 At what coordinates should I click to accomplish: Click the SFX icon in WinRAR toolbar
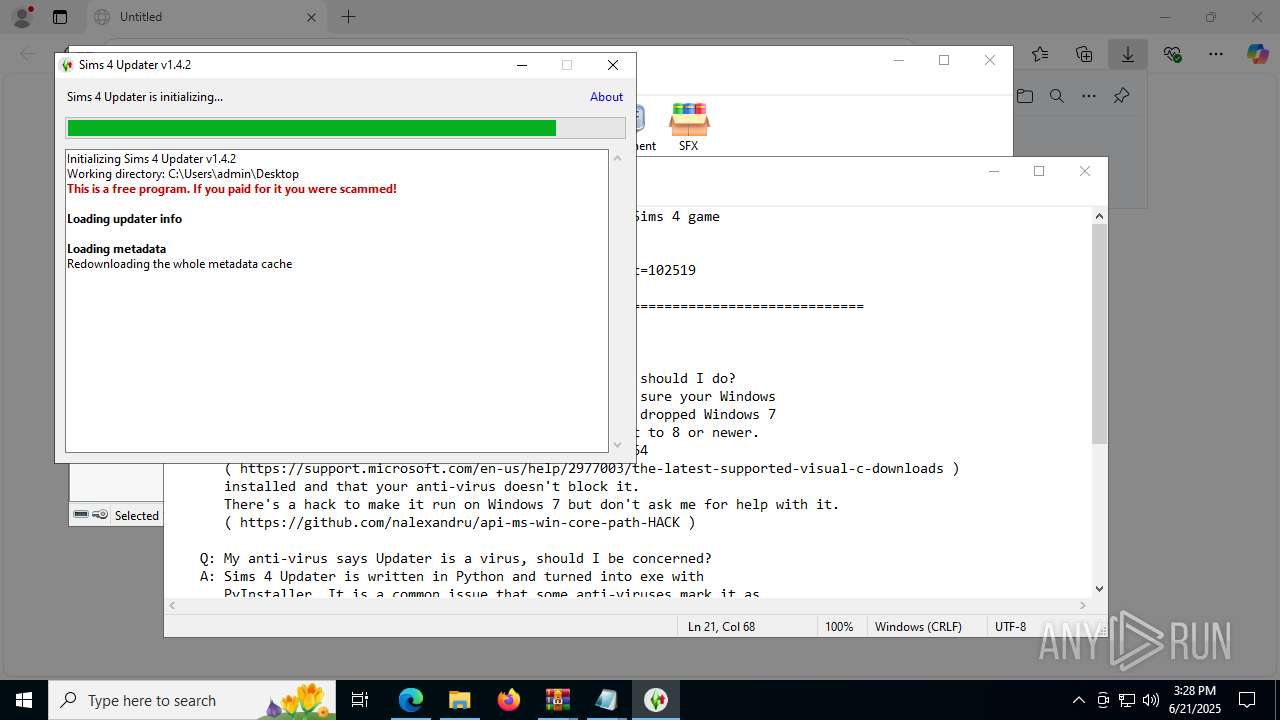click(689, 127)
